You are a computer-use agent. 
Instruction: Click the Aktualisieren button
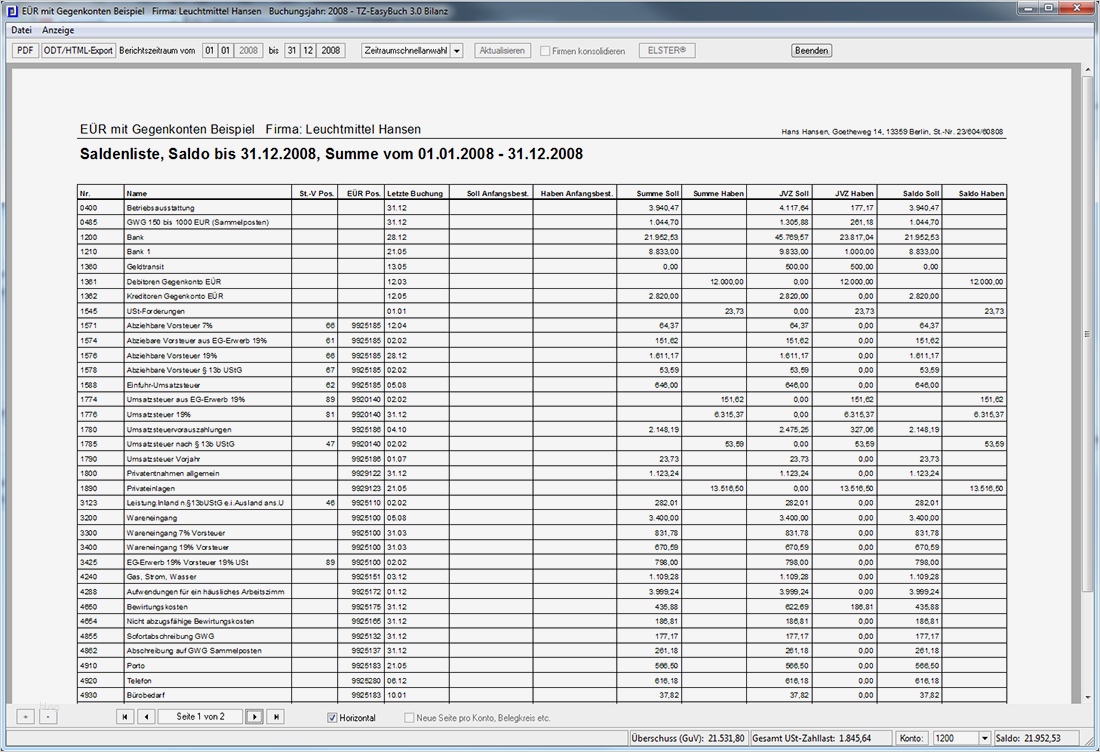(502, 50)
